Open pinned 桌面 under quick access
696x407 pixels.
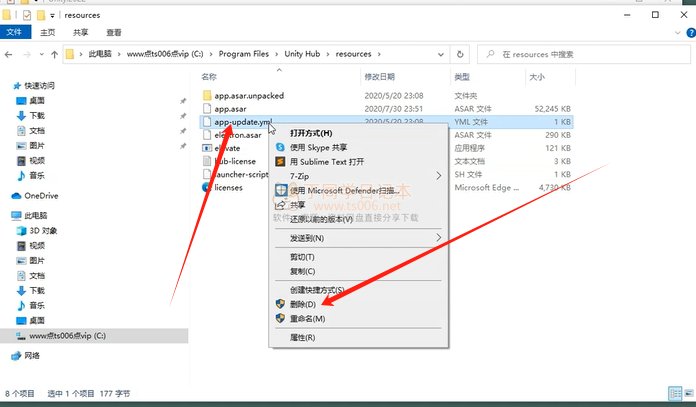[x=37, y=101]
